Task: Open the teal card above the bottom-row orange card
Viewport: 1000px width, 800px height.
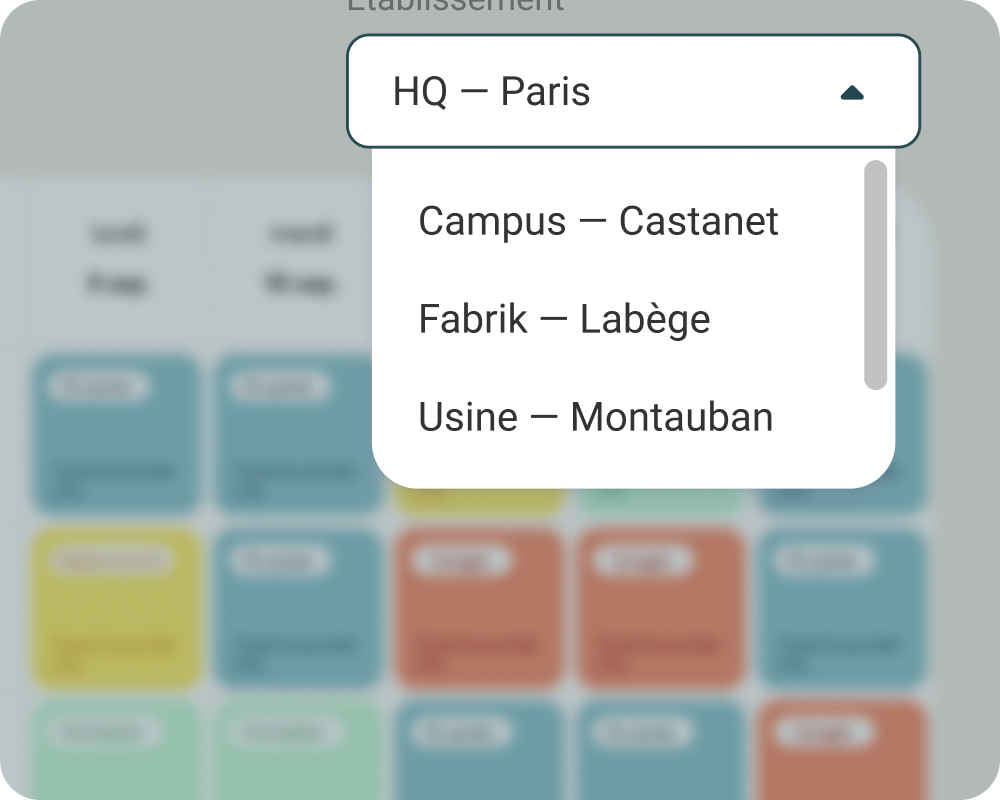Action: 842,608
